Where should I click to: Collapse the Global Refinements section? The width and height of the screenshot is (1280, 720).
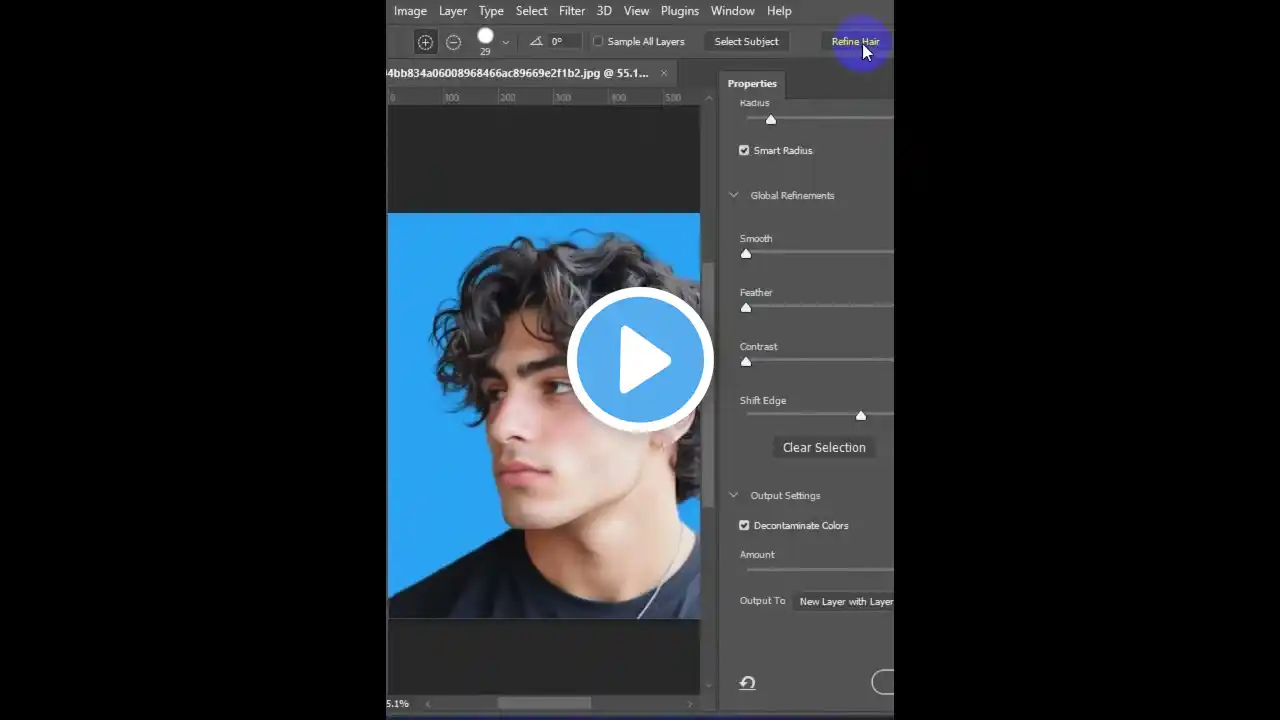[733, 195]
